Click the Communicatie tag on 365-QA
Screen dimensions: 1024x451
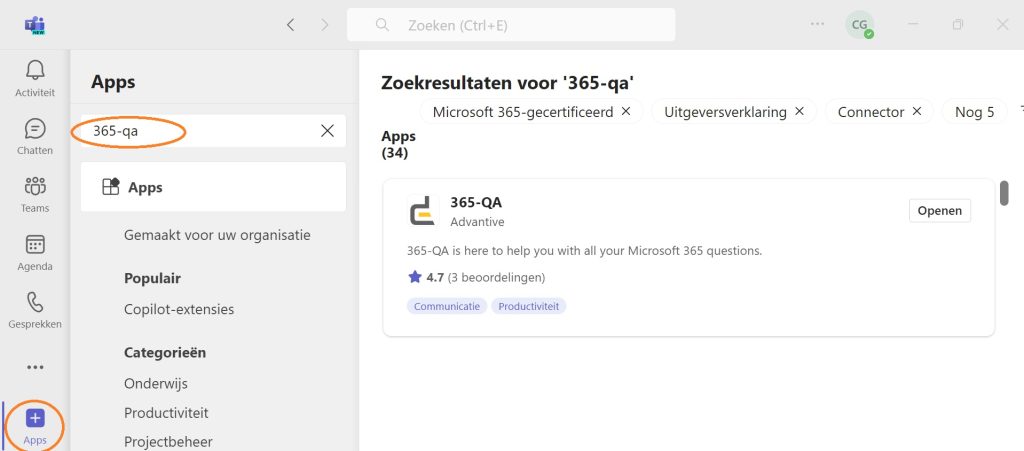pyautogui.click(x=447, y=306)
